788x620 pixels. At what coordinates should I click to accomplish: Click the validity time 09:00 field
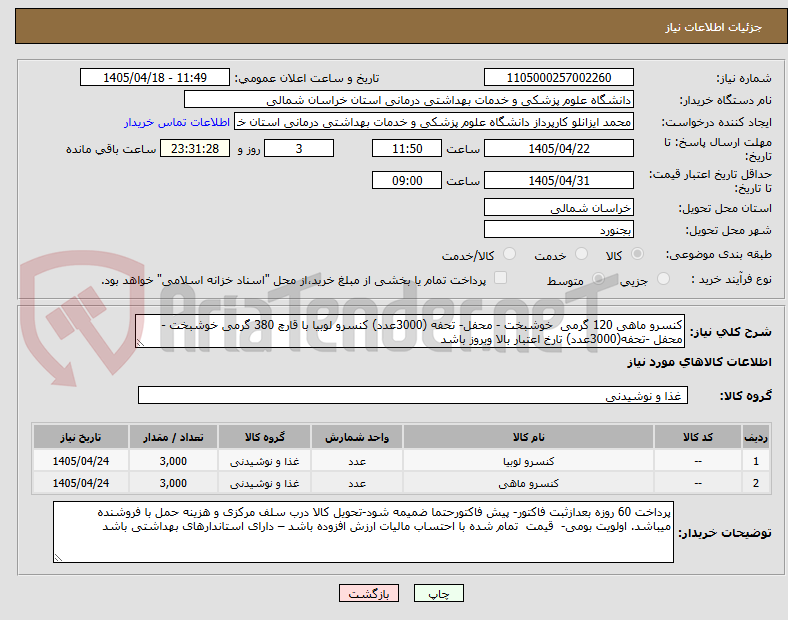407,180
